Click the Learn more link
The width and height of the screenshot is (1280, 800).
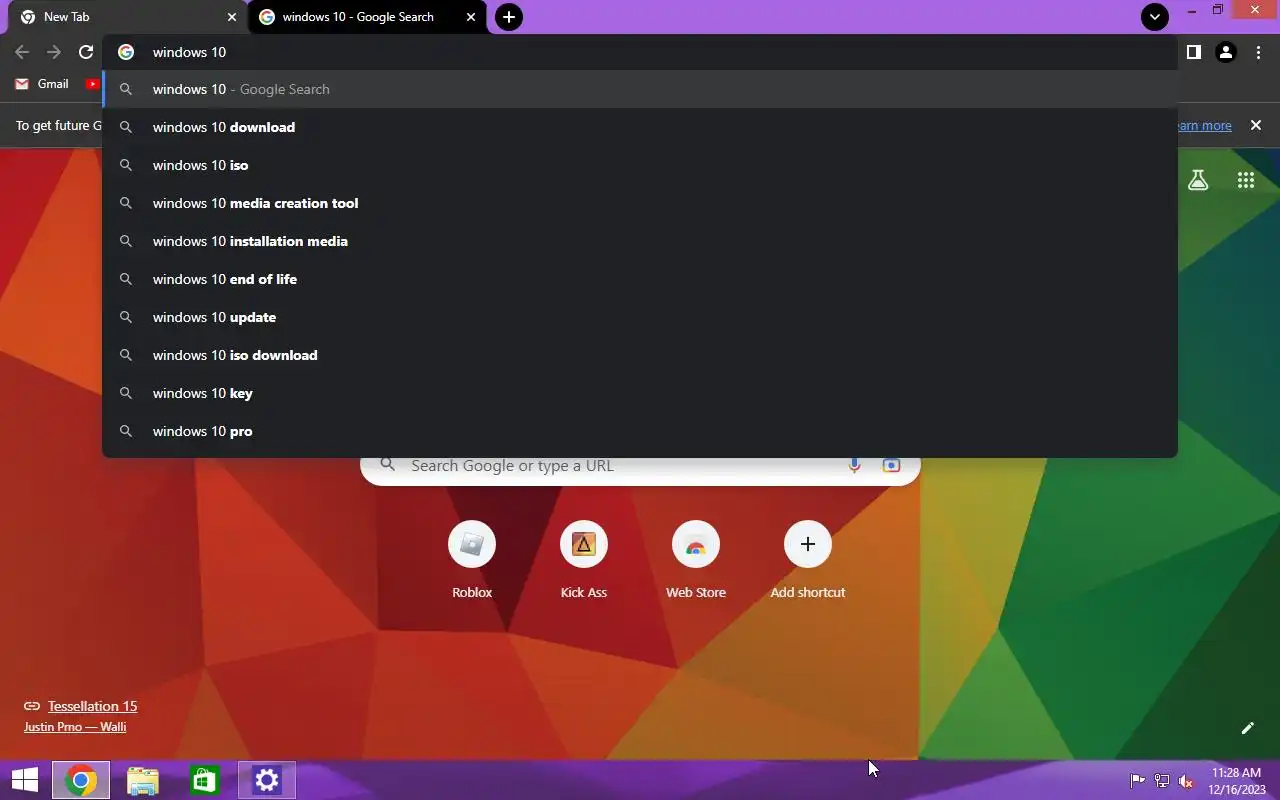(x=1204, y=125)
